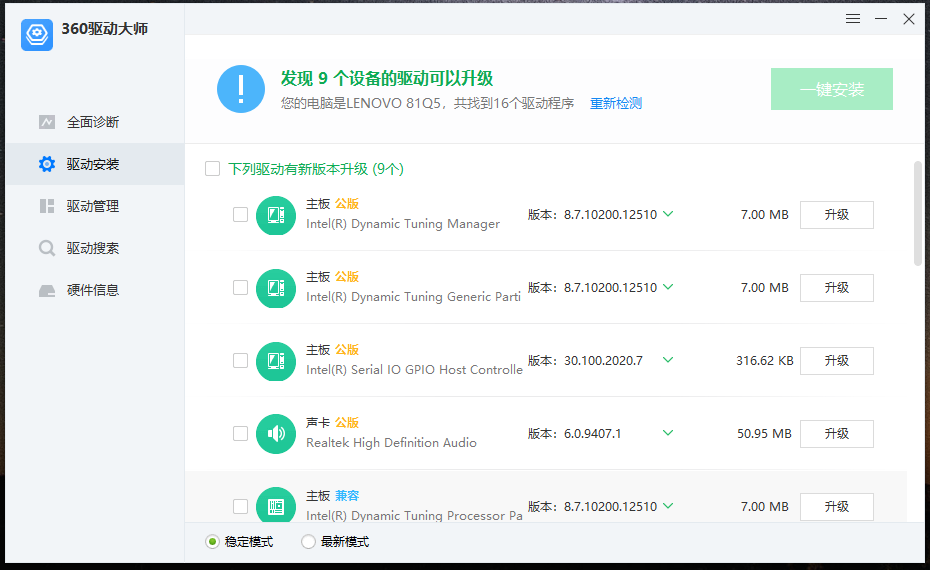930x570 pixels.
Task: Click the Realtek High Definition Audio name
Action: pyautogui.click(x=391, y=442)
